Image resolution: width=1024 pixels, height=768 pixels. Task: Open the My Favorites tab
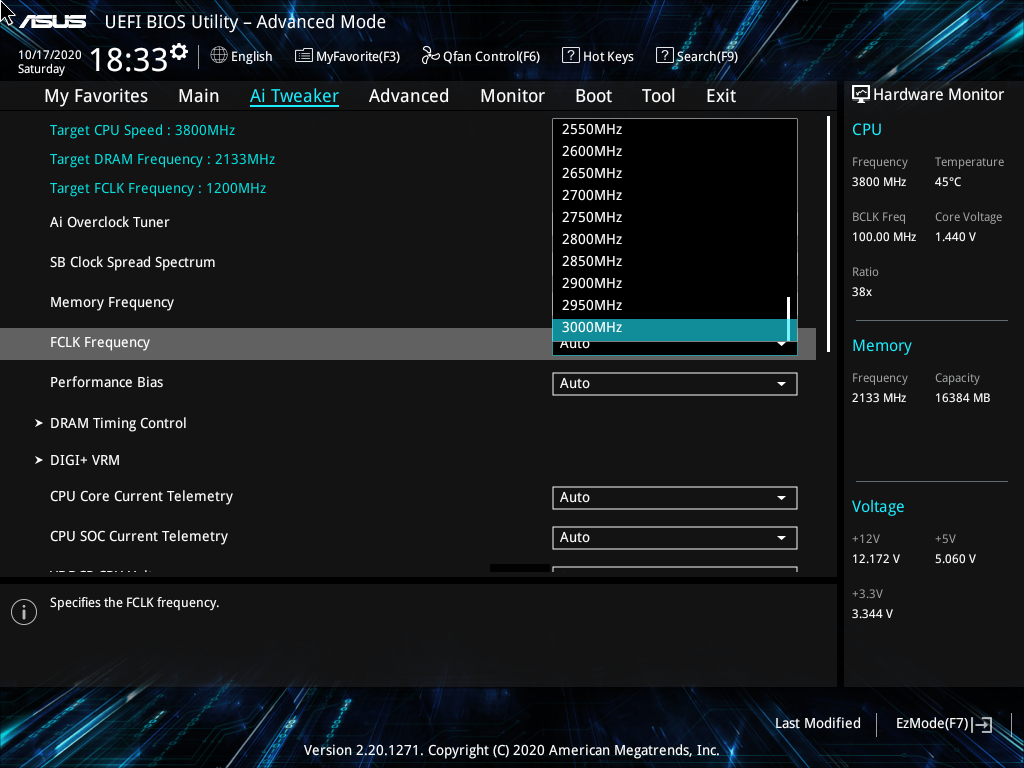(x=96, y=96)
